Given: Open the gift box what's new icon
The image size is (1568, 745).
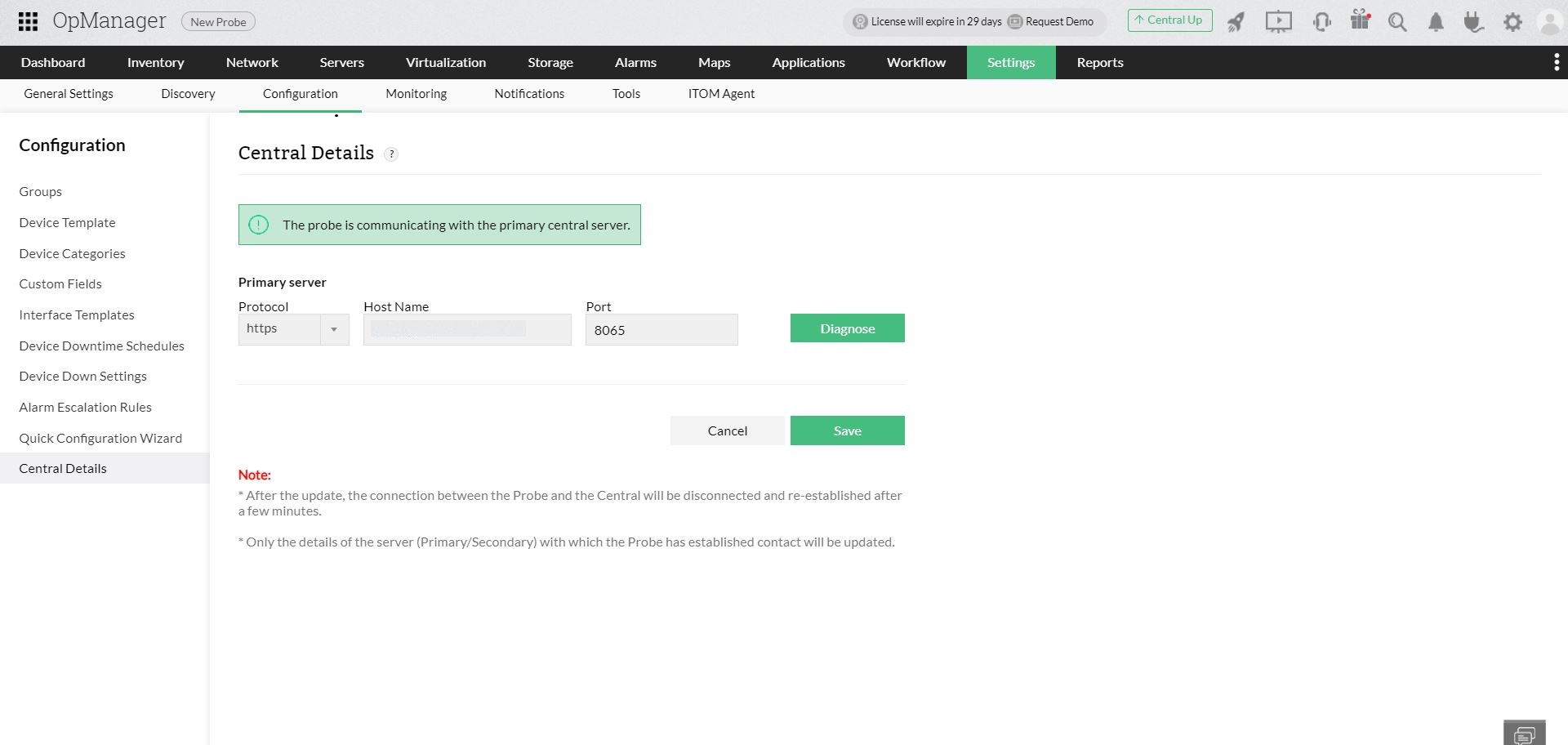Looking at the screenshot, I should click(1360, 20).
